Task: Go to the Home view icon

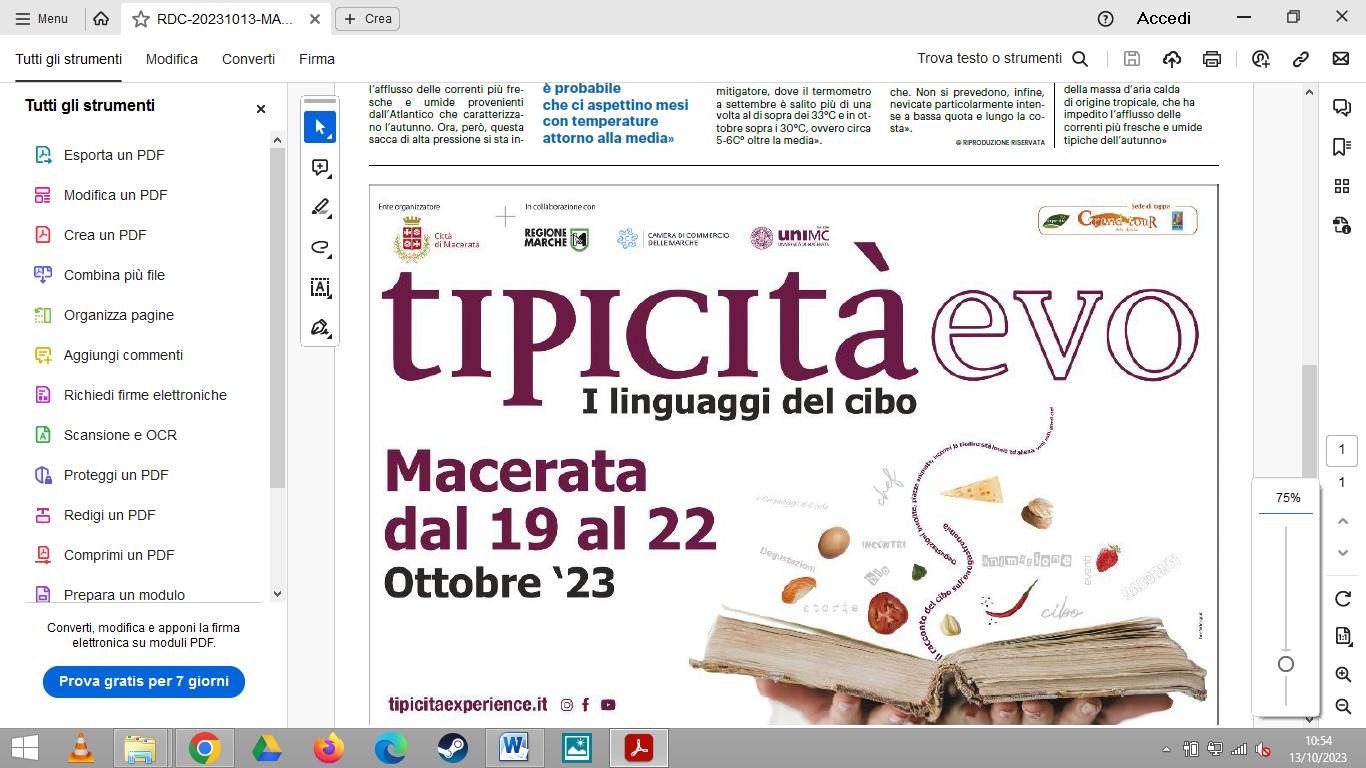Action: [x=101, y=18]
